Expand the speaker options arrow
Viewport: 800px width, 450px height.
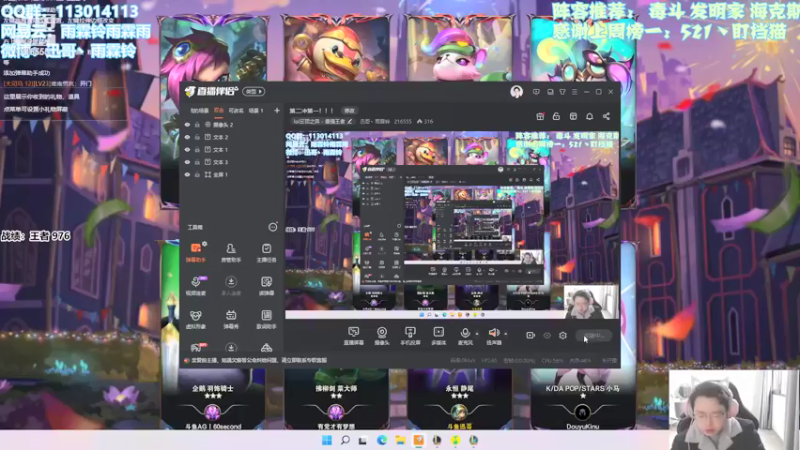point(506,334)
